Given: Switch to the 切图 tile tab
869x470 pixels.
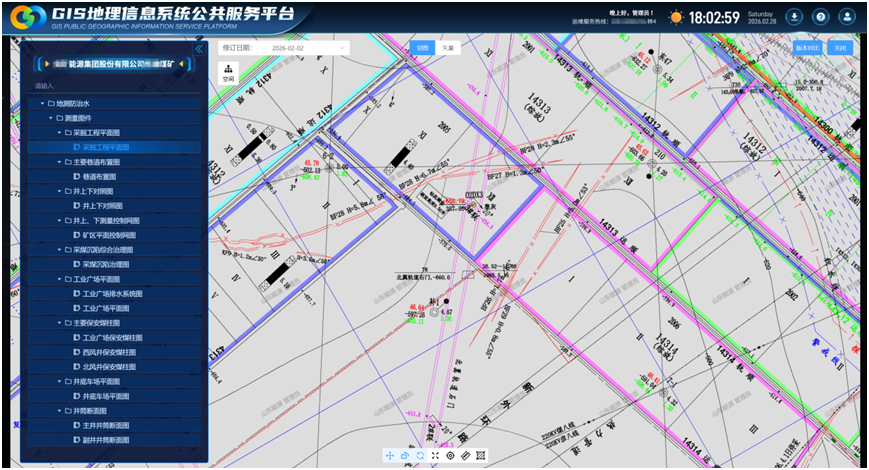Looking at the screenshot, I should click(x=422, y=48).
